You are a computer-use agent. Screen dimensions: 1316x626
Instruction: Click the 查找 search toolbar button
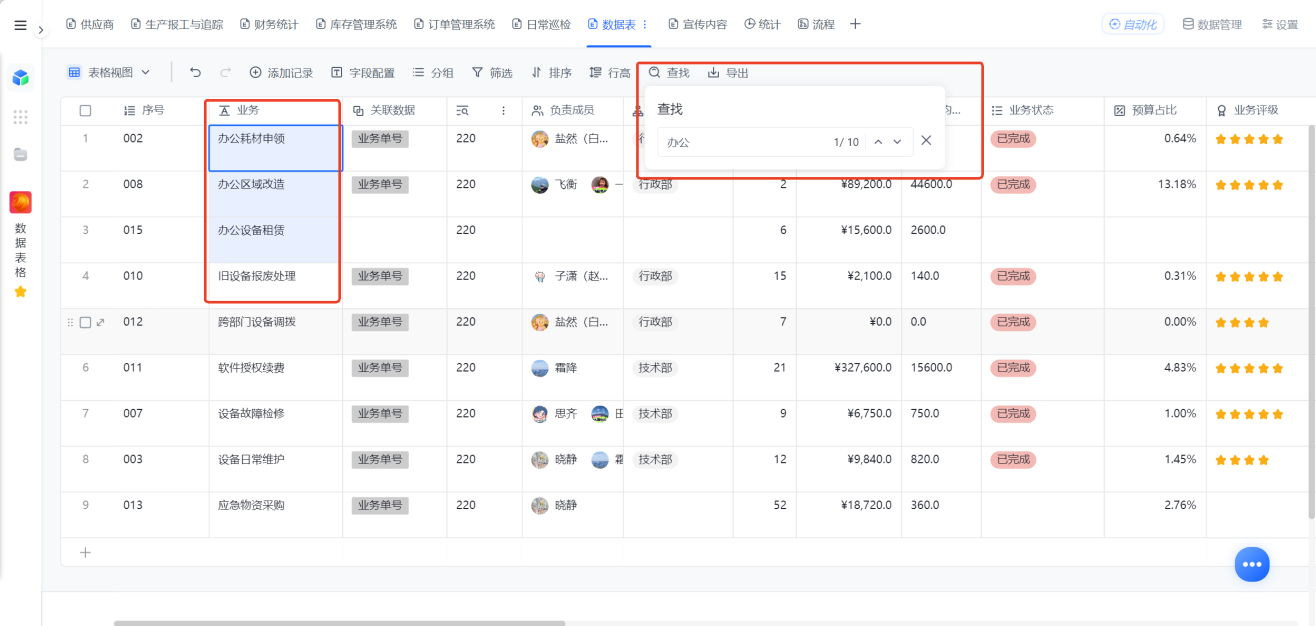pos(669,73)
